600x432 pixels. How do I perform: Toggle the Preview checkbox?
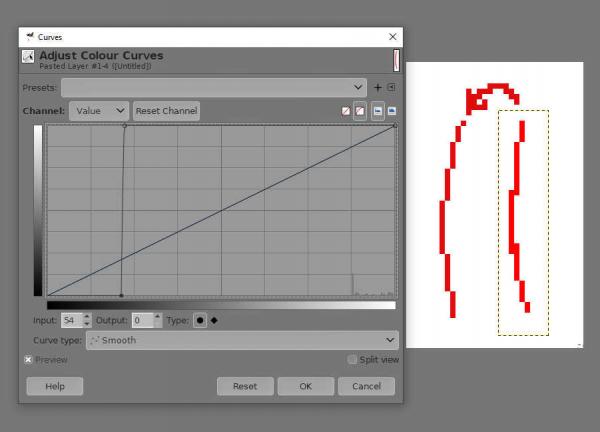(x=28, y=360)
